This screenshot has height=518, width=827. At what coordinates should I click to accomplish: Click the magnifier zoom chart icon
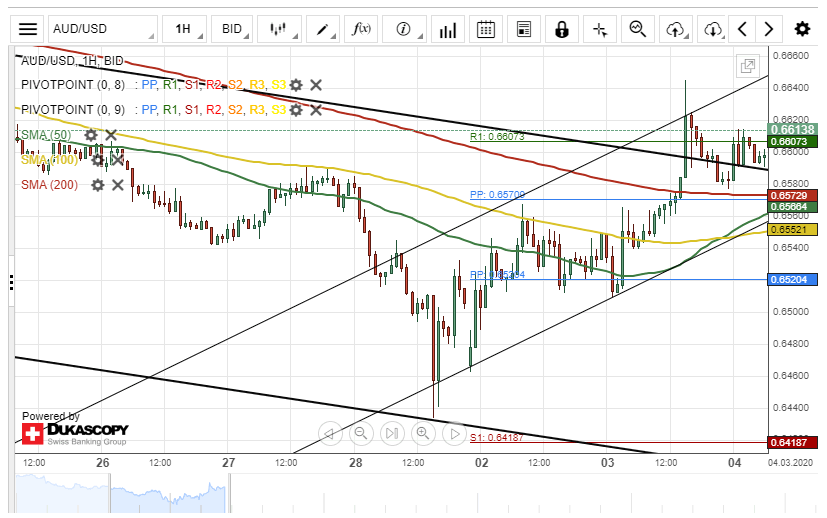638,29
